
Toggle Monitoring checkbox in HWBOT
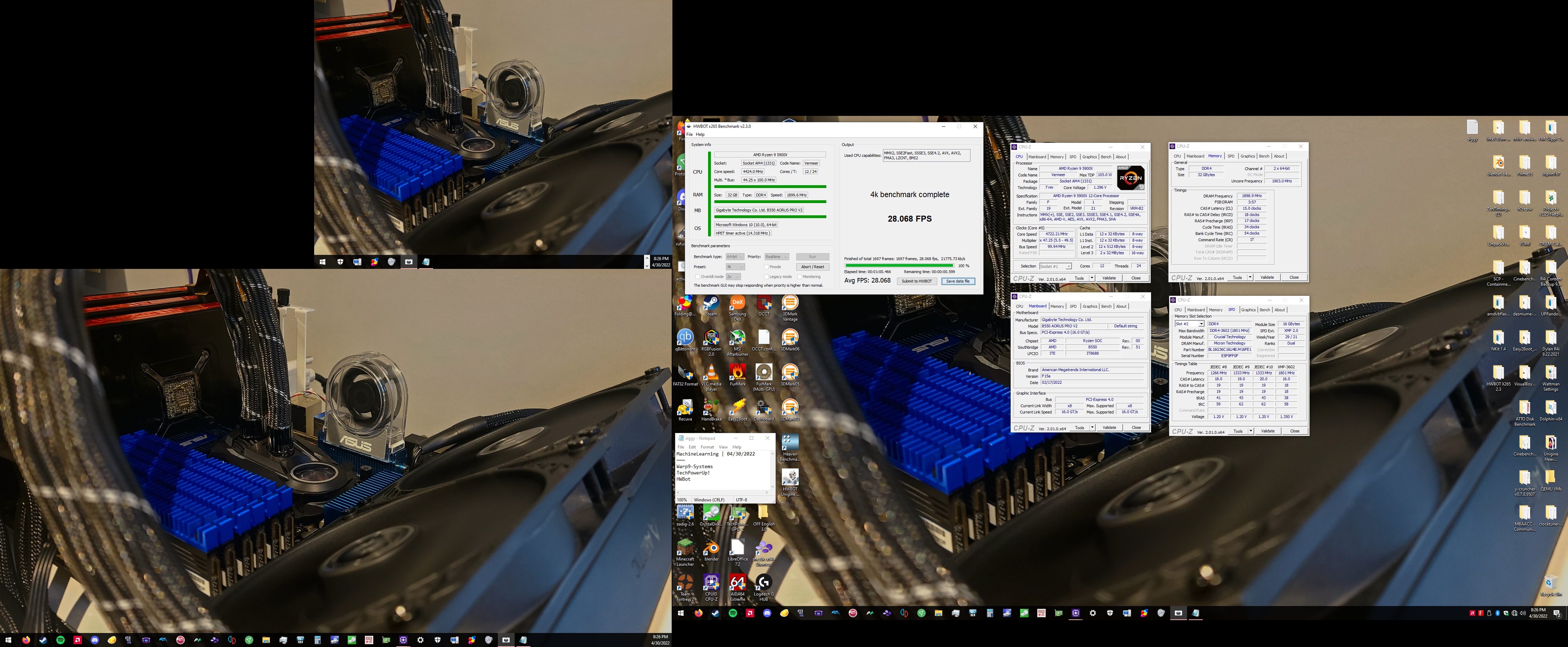pos(799,277)
